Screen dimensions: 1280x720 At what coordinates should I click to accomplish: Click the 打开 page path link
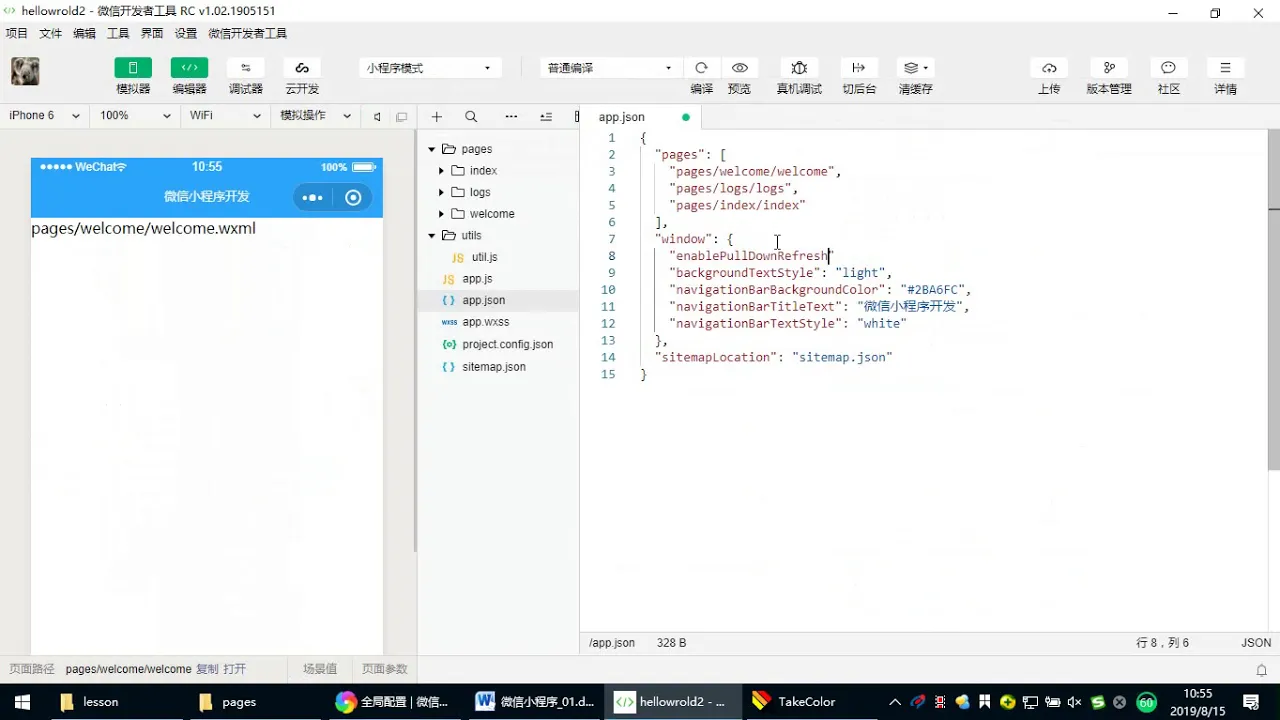(x=235, y=669)
